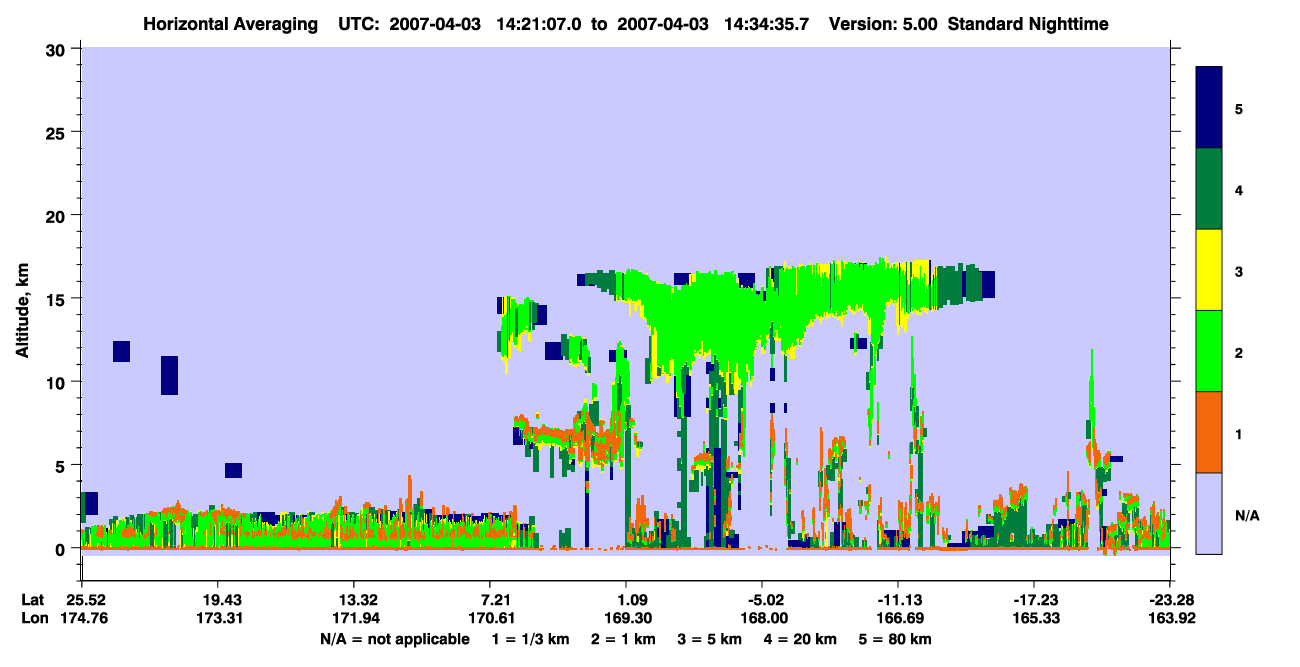Click longitude value 171.94

pyautogui.click(x=354, y=618)
